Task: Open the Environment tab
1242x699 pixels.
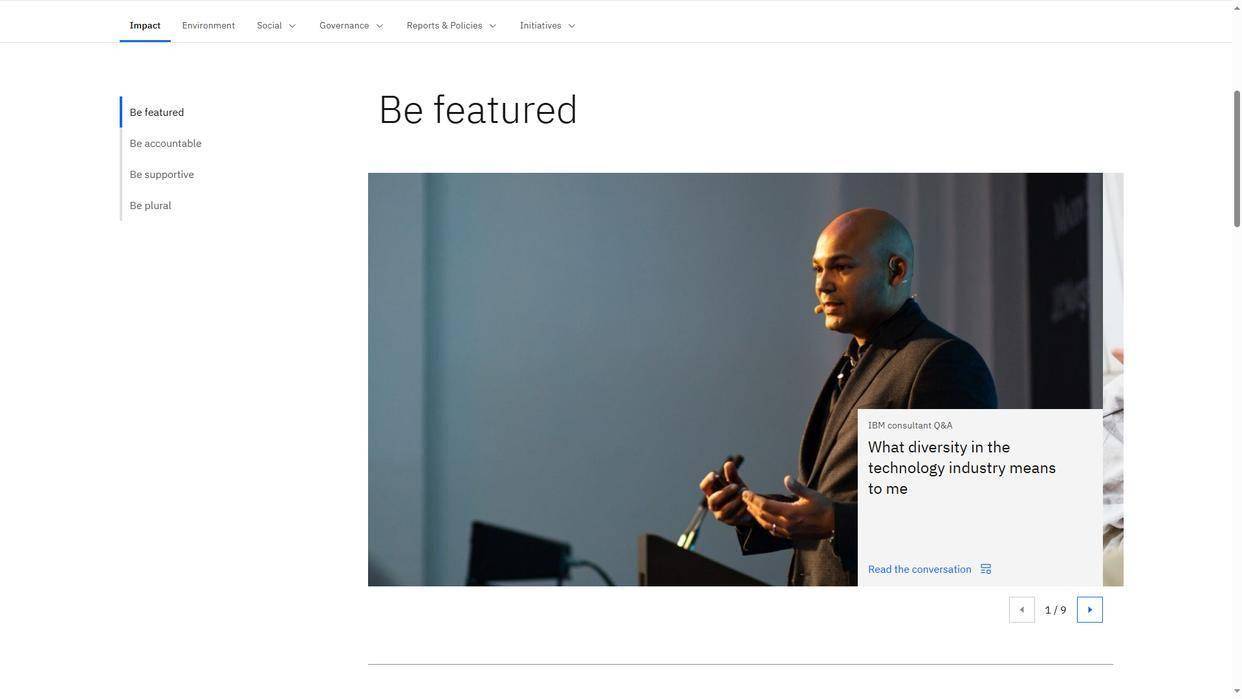Action: click(x=208, y=25)
